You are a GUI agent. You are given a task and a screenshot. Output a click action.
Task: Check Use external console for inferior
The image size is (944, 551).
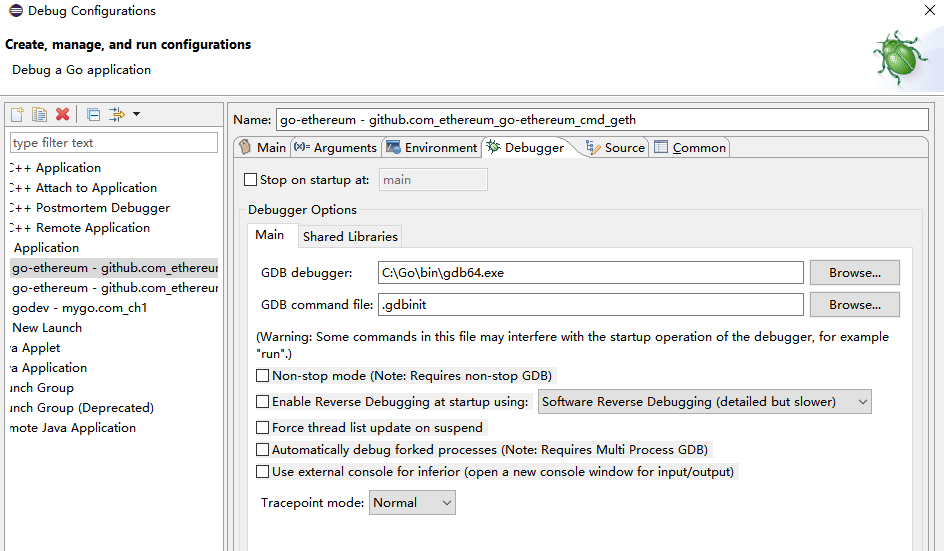263,472
